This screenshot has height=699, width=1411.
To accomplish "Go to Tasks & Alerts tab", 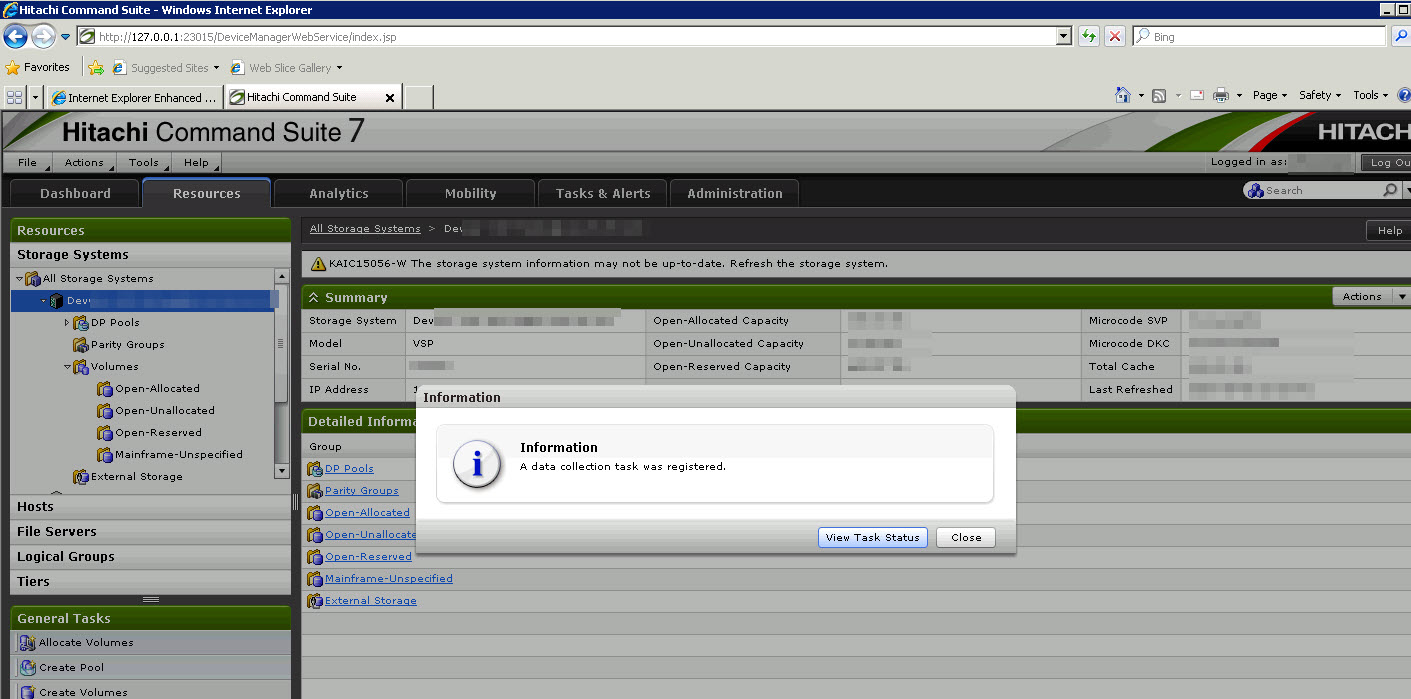I will (x=602, y=193).
